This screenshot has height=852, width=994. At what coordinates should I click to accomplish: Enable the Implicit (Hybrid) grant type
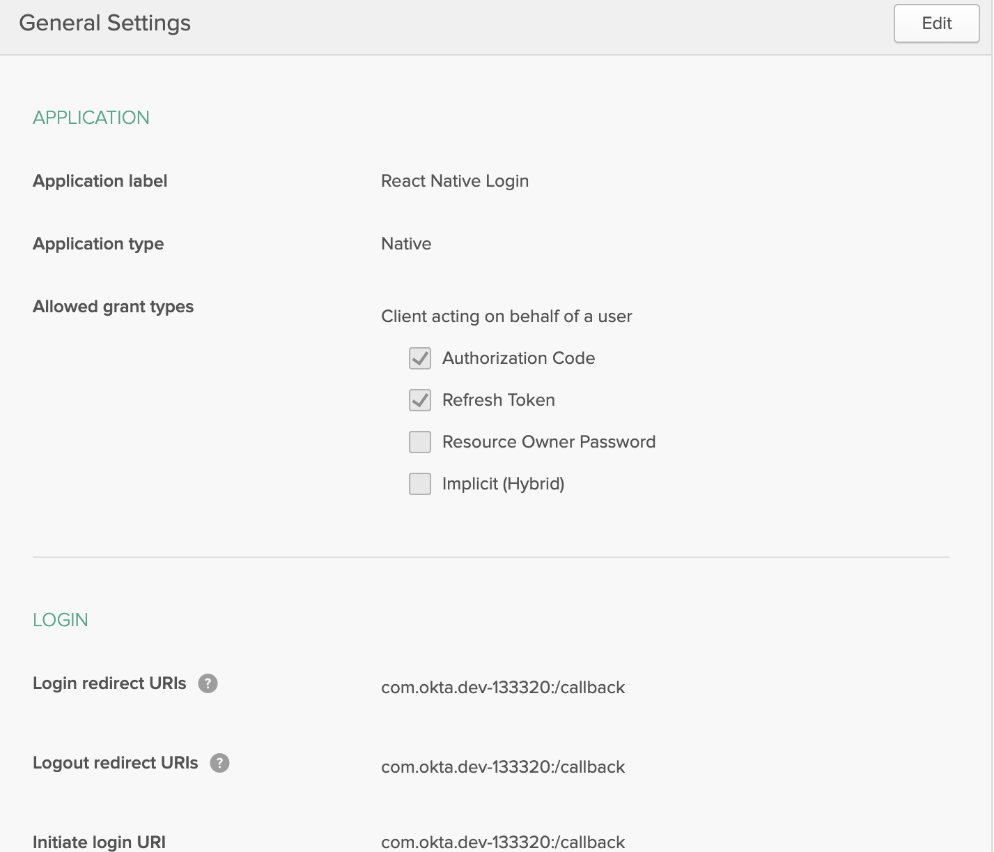(x=419, y=483)
